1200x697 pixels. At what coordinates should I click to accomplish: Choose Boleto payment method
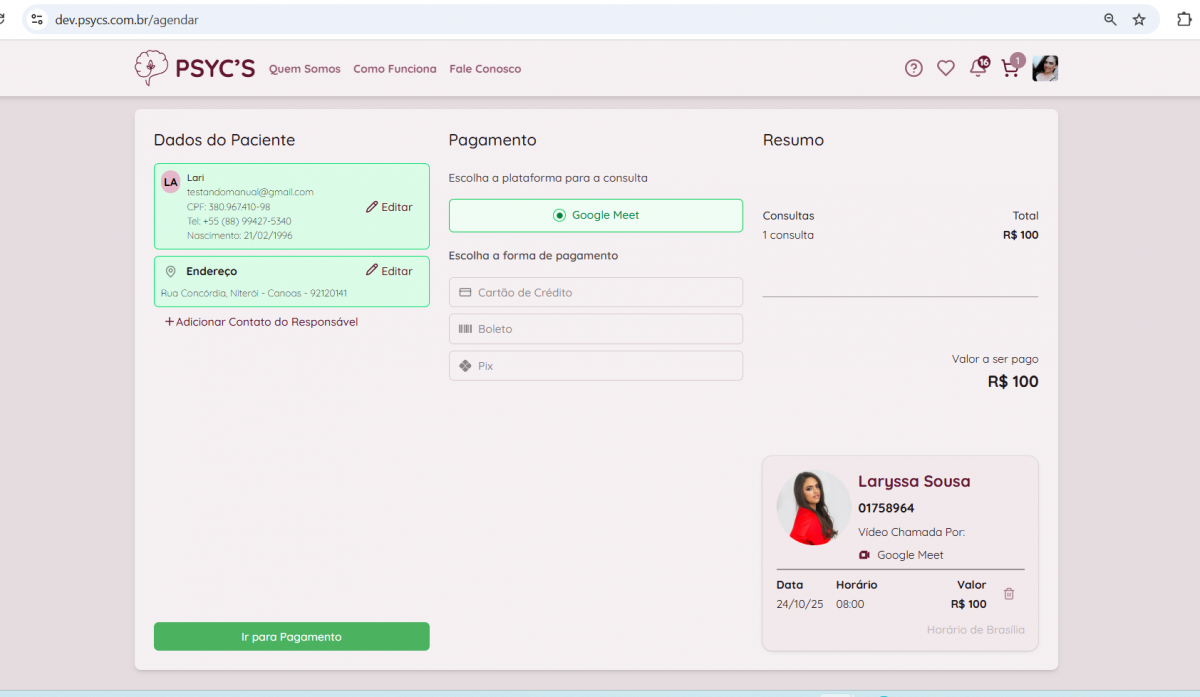pyautogui.click(x=596, y=329)
